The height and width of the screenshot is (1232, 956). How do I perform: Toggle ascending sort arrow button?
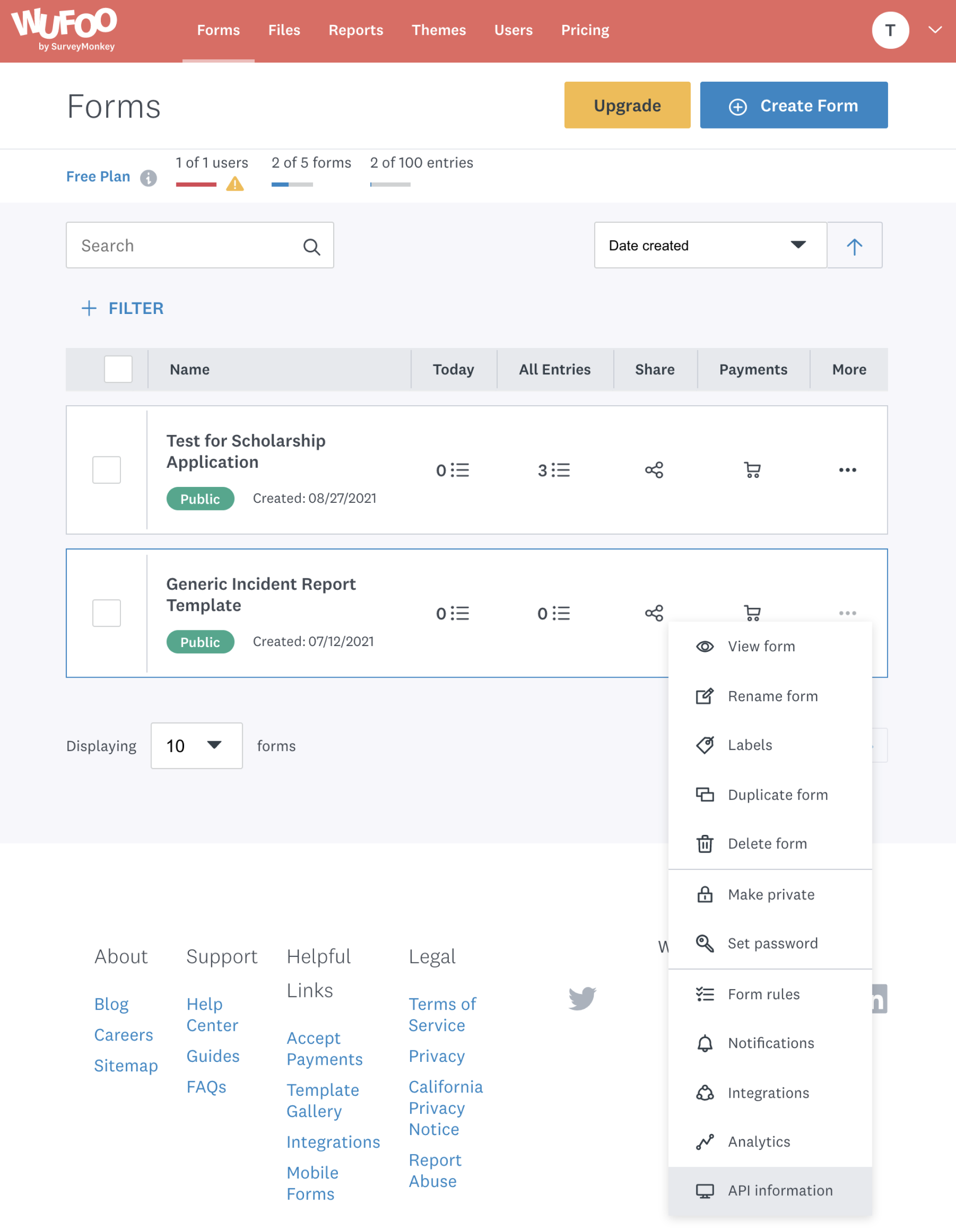pyautogui.click(x=854, y=245)
